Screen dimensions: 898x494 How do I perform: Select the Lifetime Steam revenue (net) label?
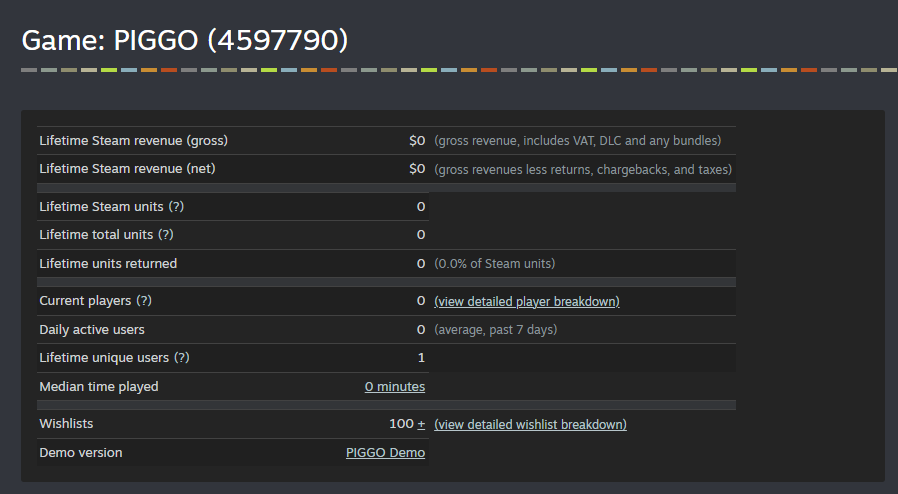tap(127, 169)
